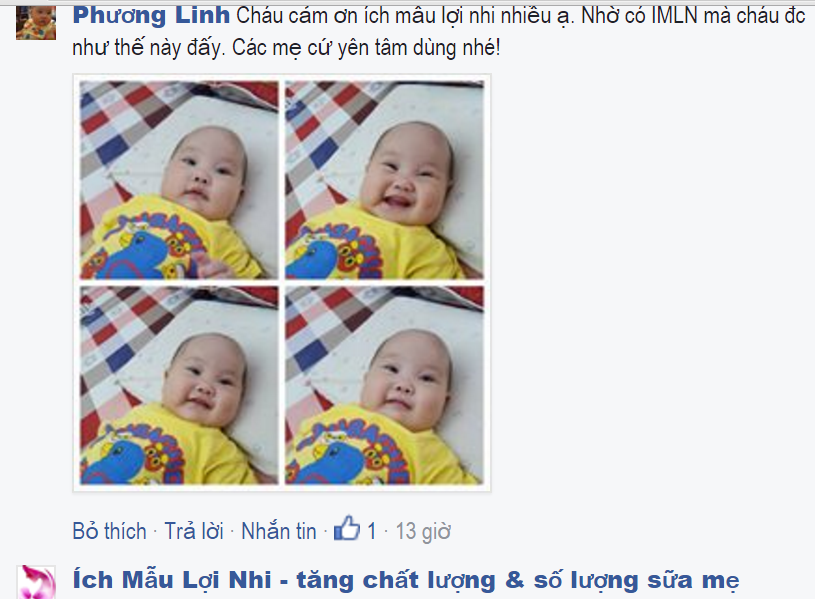View who liked via the count "1"
Image resolution: width=815 pixels, height=599 pixels.
372,531
